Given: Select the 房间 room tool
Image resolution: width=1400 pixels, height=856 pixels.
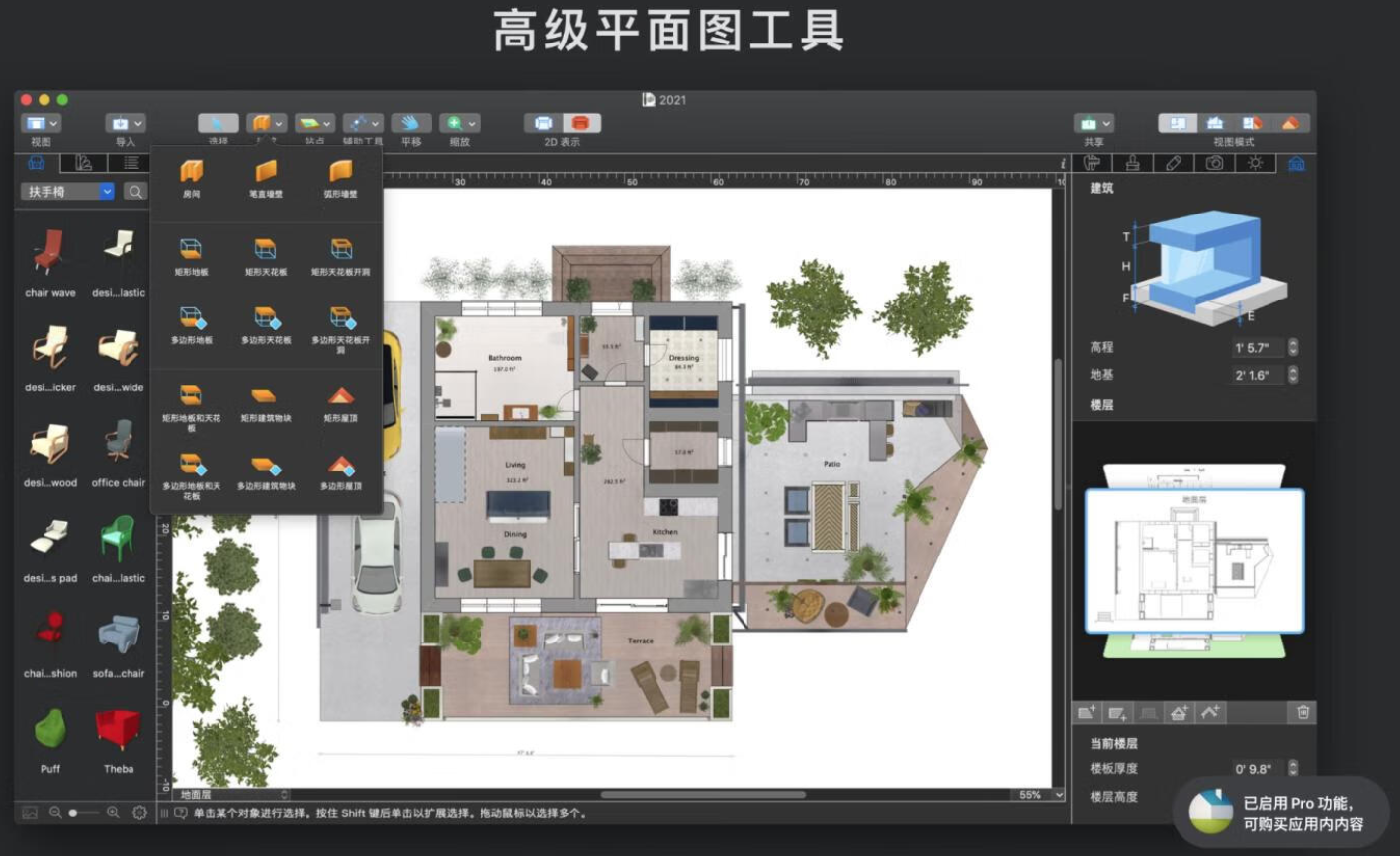Looking at the screenshot, I should coord(191,179).
